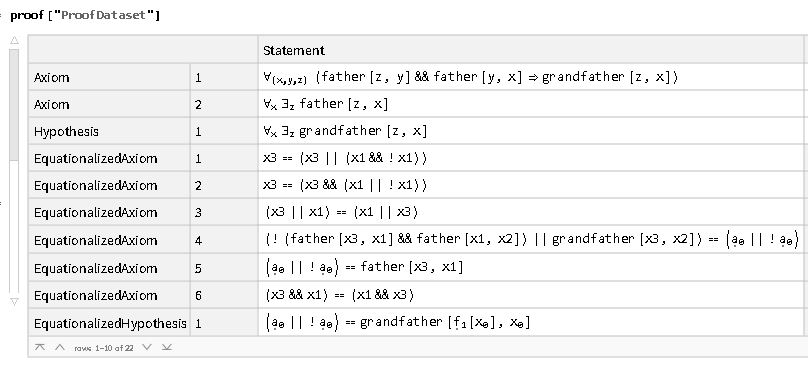The height and width of the screenshot is (370, 808).
Task: Jump to last rows of dataset
Action: (166, 347)
